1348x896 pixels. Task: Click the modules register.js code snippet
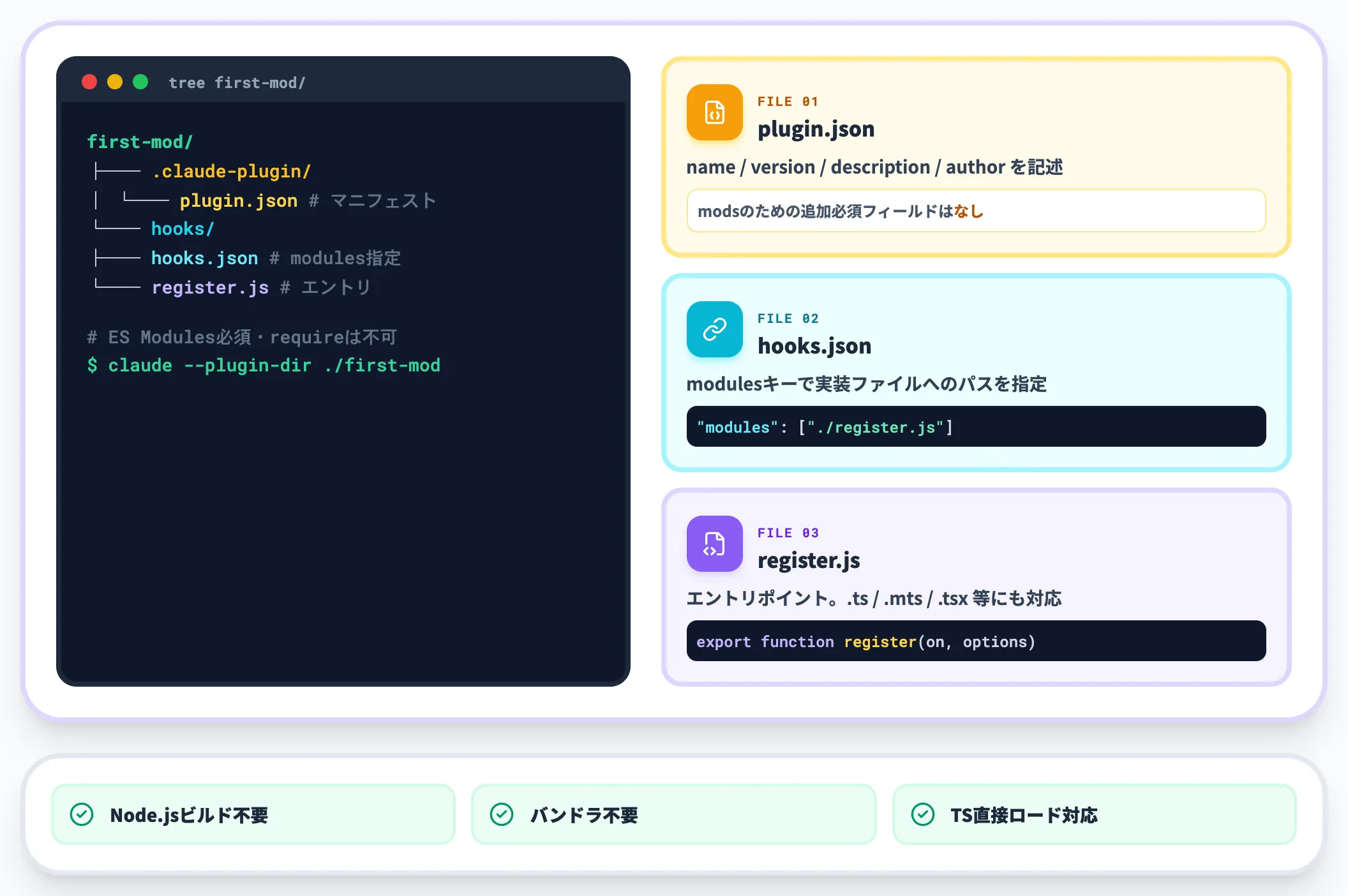tap(976, 426)
